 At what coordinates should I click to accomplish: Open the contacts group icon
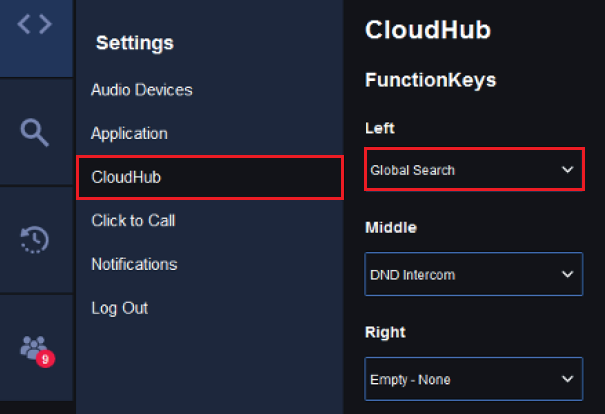(x=34, y=347)
